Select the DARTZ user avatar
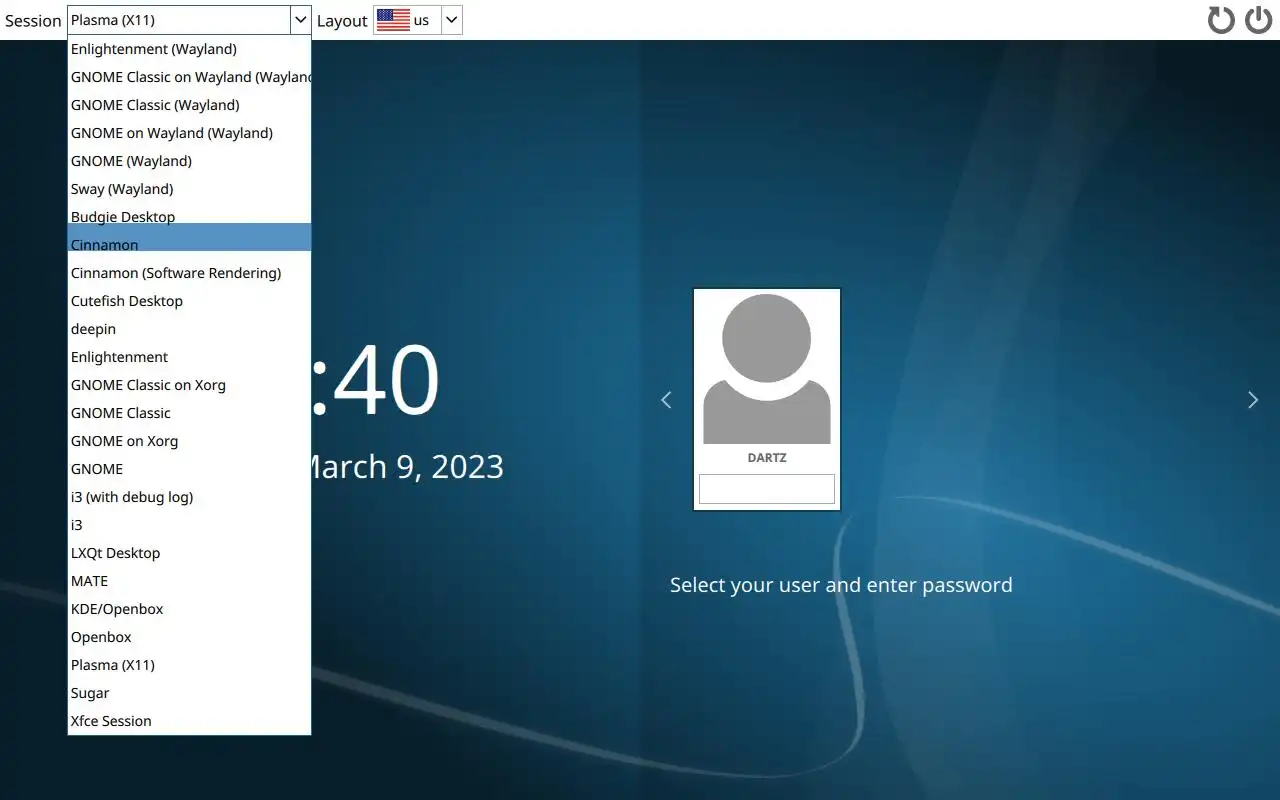The image size is (1280, 800). [x=767, y=369]
